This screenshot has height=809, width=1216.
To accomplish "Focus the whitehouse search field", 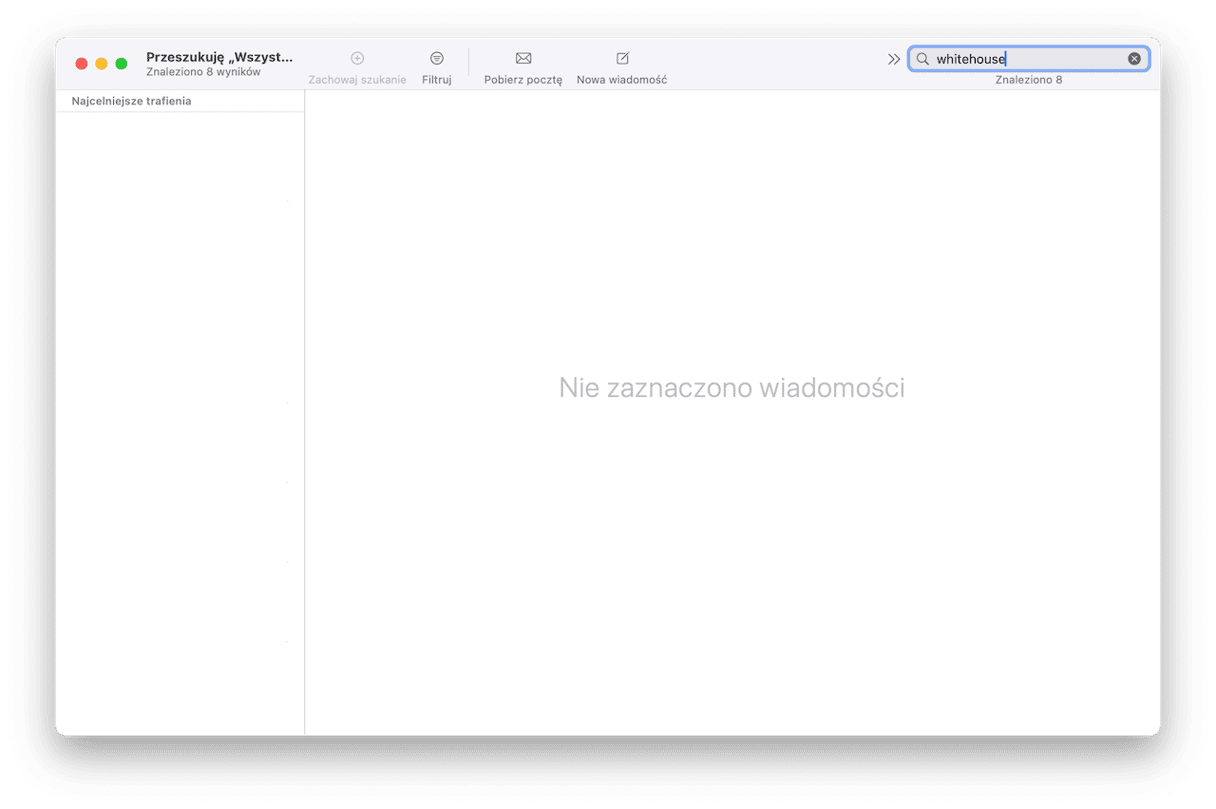I will 1029,59.
